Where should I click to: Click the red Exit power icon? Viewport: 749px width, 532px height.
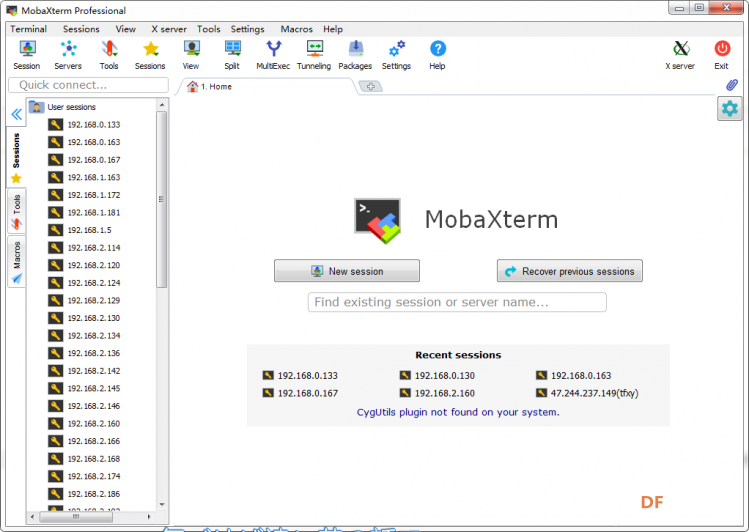pos(722,55)
